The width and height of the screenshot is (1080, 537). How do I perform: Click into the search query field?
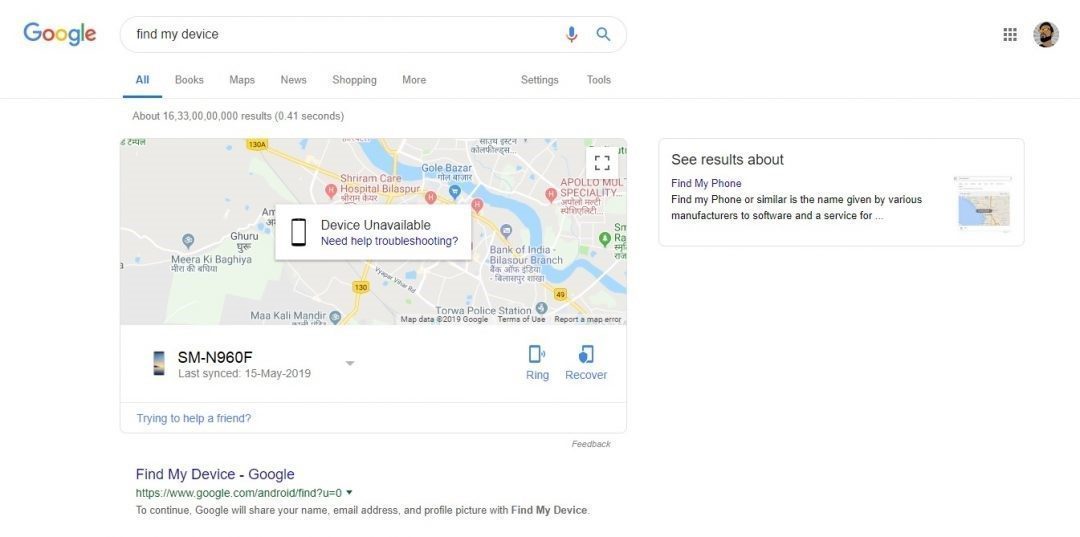[340, 34]
